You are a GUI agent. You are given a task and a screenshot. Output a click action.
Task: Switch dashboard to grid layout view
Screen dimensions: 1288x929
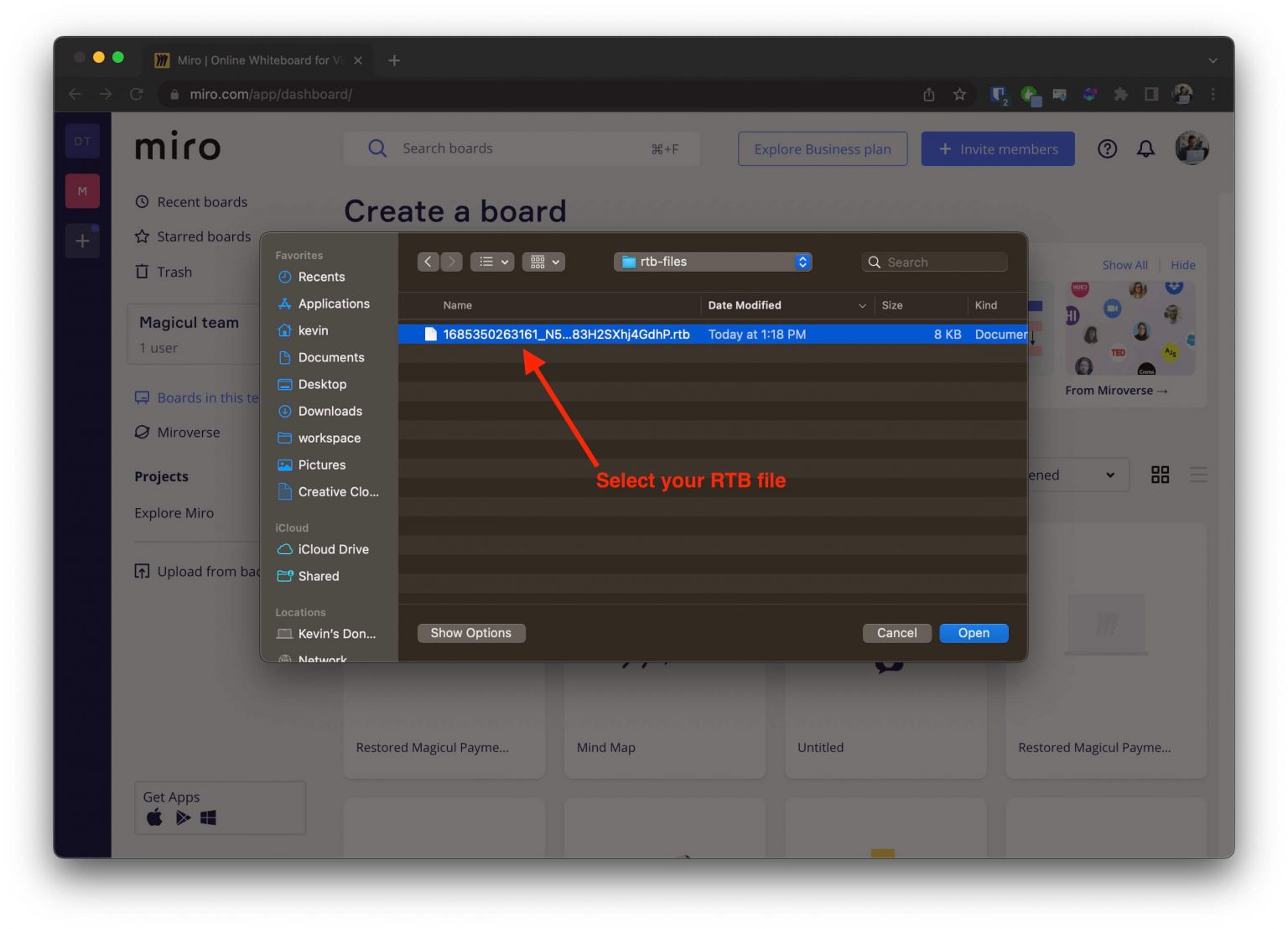(x=1161, y=475)
